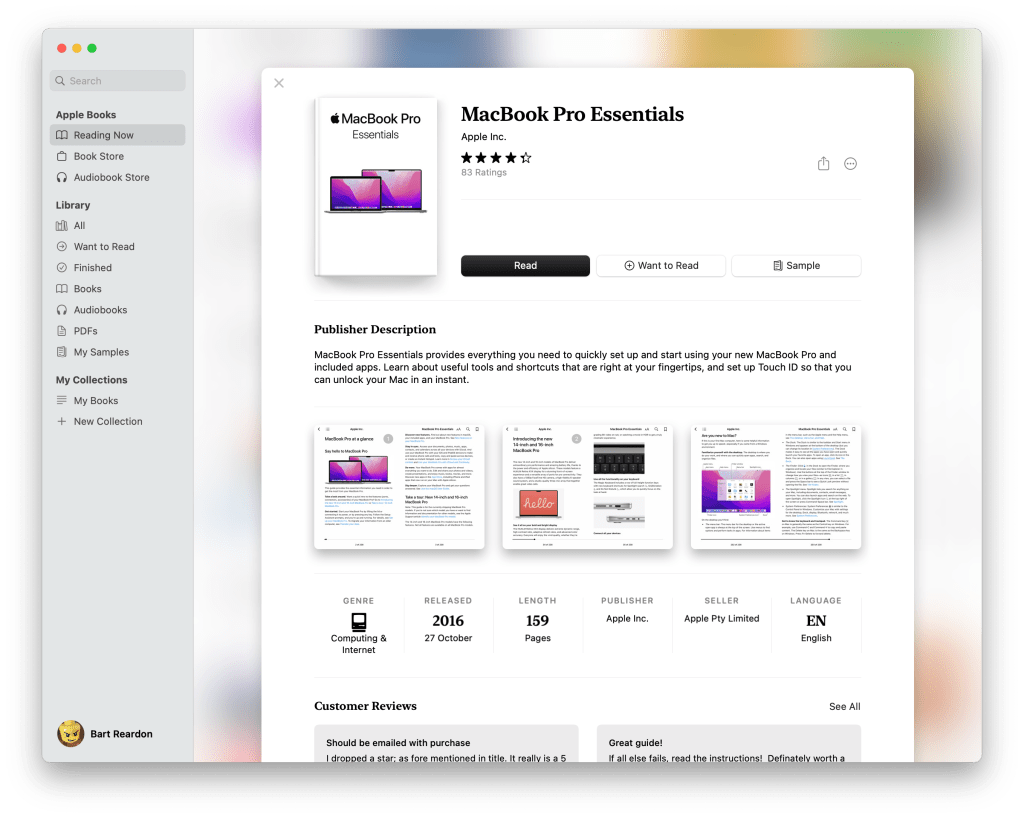The width and height of the screenshot is (1024, 818).
Task: Close the book detail sheet
Action: point(279,83)
